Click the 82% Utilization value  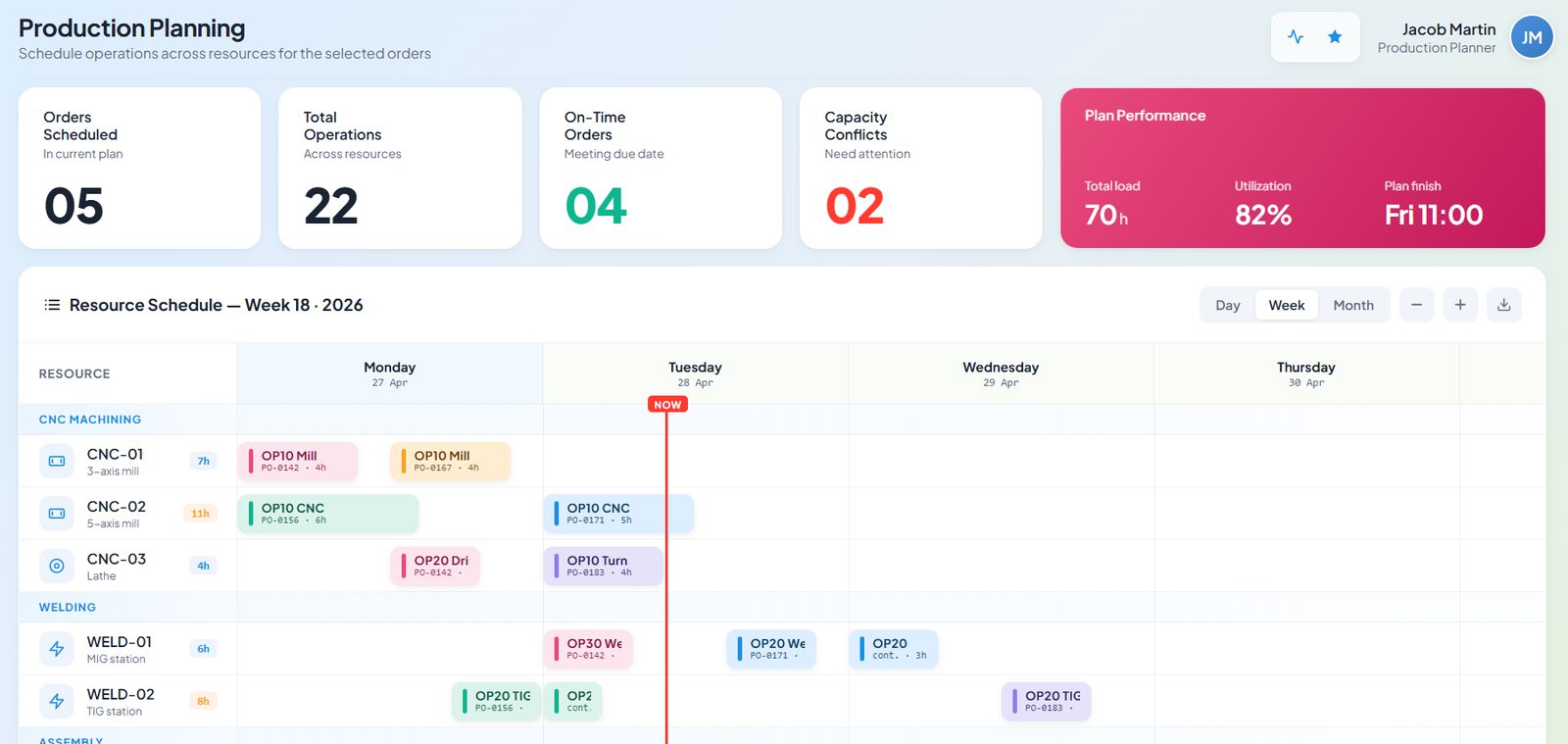[1263, 215]
